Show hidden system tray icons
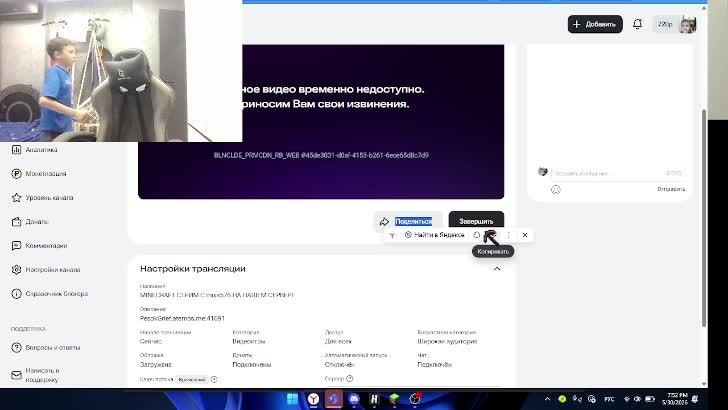Viewport: 728px width, 410px height. (x=547, y=399)
